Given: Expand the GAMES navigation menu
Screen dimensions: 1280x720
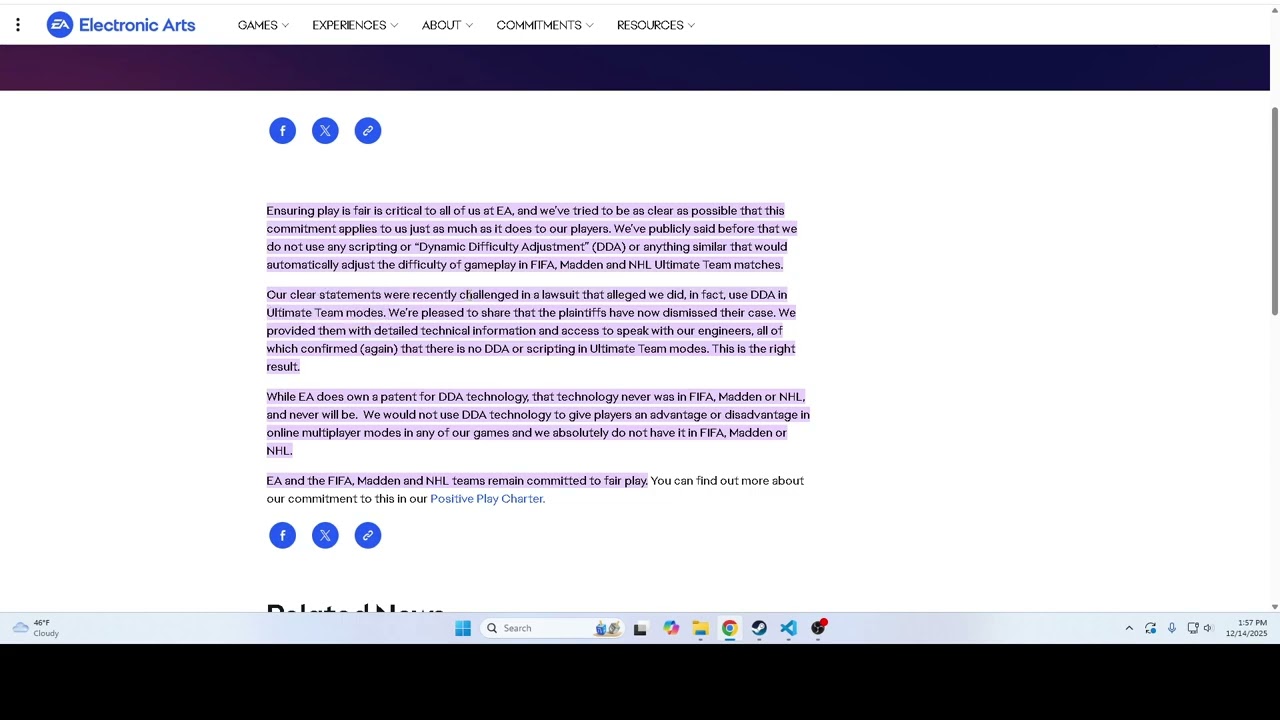Looking at the screenshot, I should [263, 25].
